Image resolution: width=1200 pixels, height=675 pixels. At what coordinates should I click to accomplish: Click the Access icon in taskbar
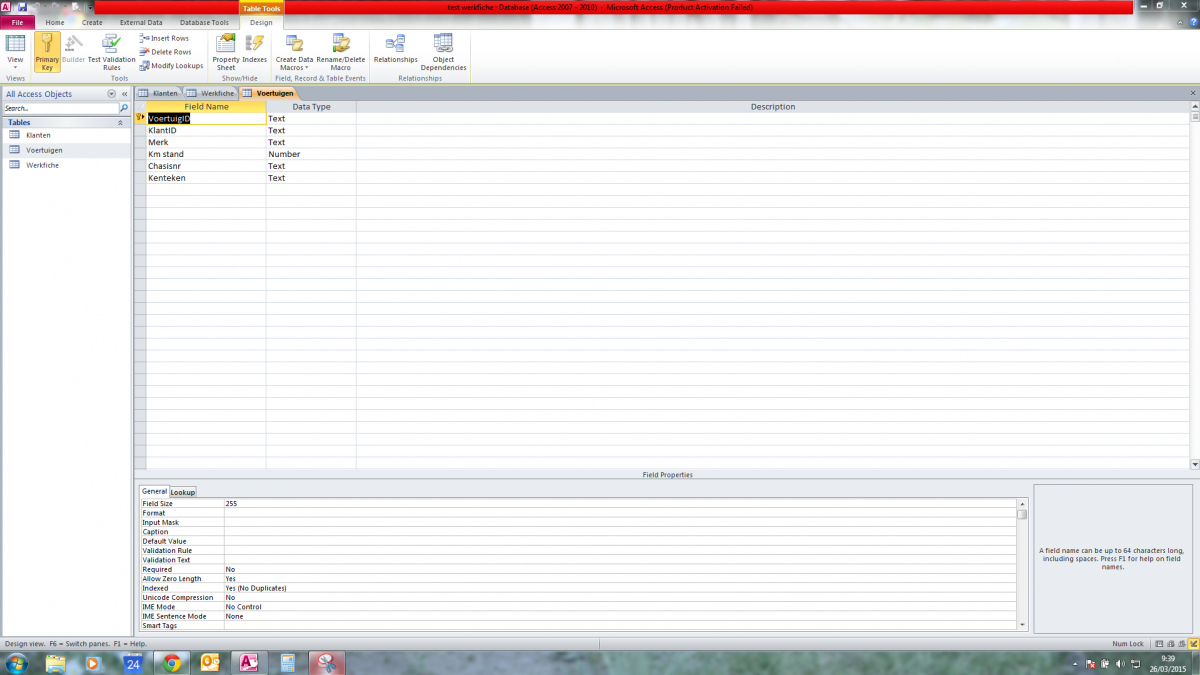coord(248,662)
